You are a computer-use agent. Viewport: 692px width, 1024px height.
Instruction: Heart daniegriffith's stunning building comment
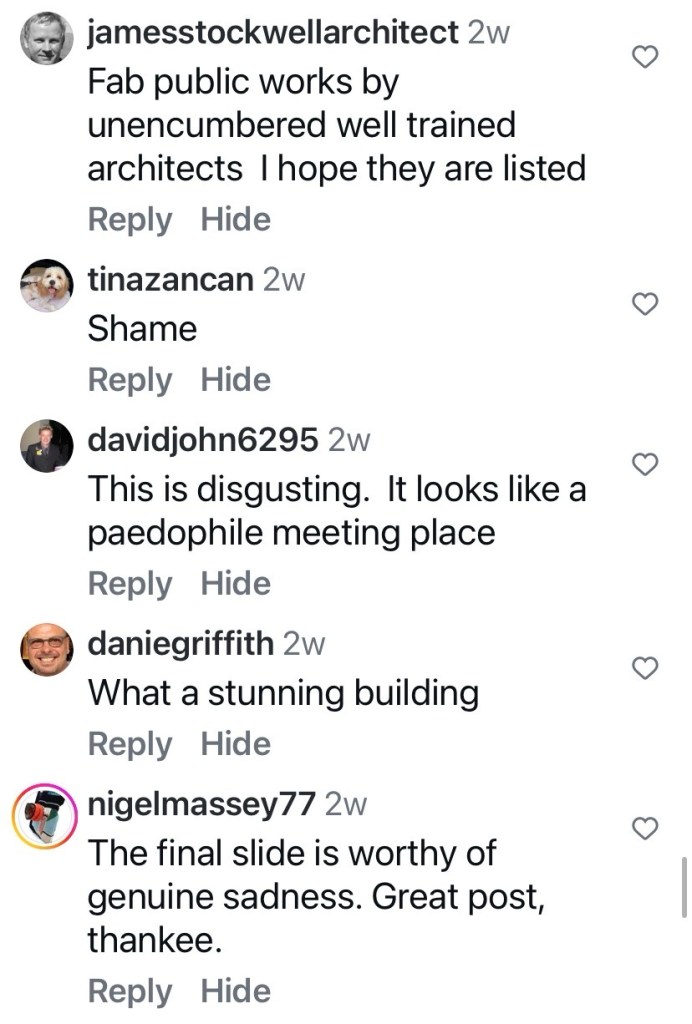pyautogui.click(x=647, y=668)
